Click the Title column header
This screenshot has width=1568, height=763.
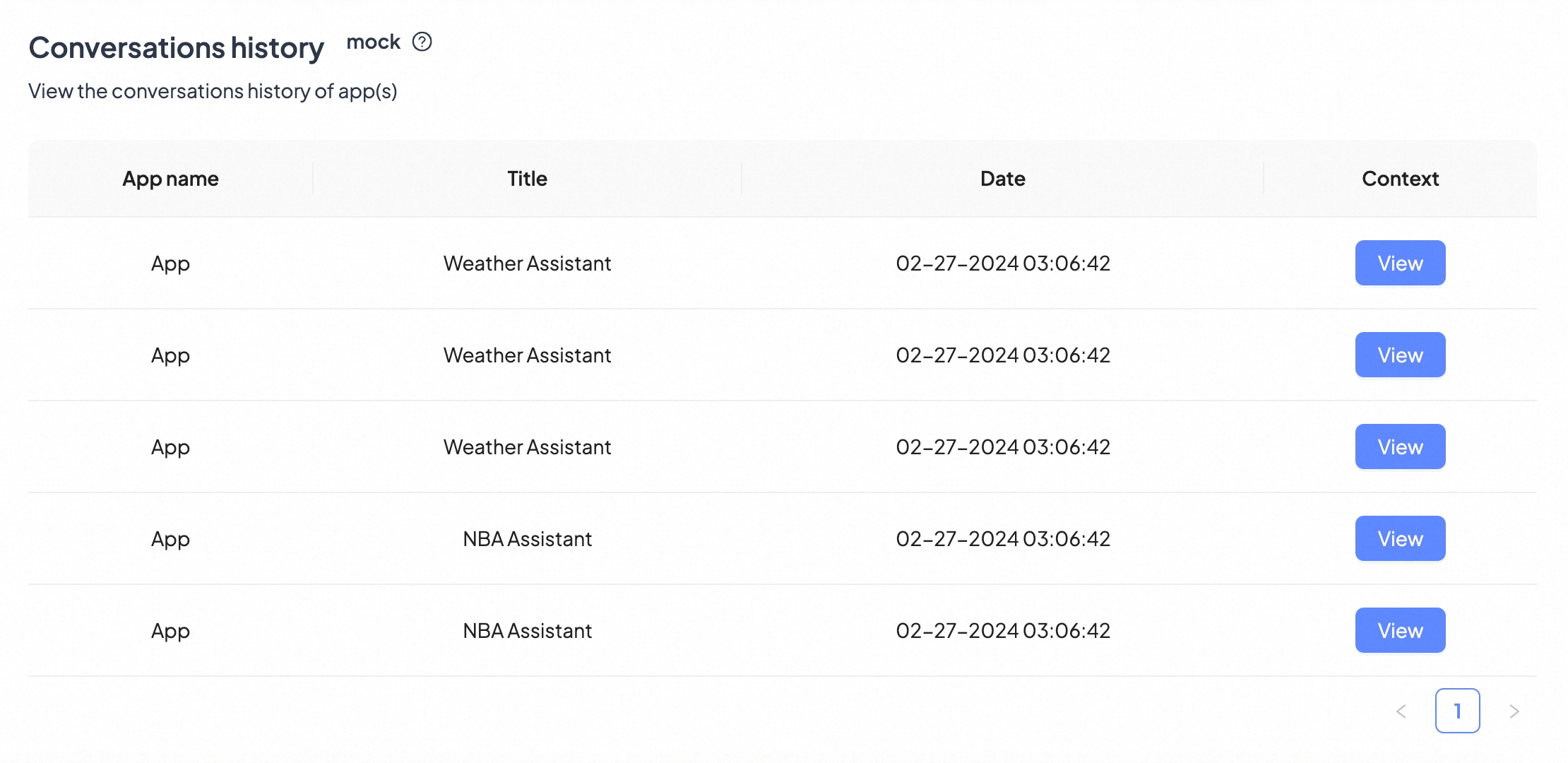527,179
